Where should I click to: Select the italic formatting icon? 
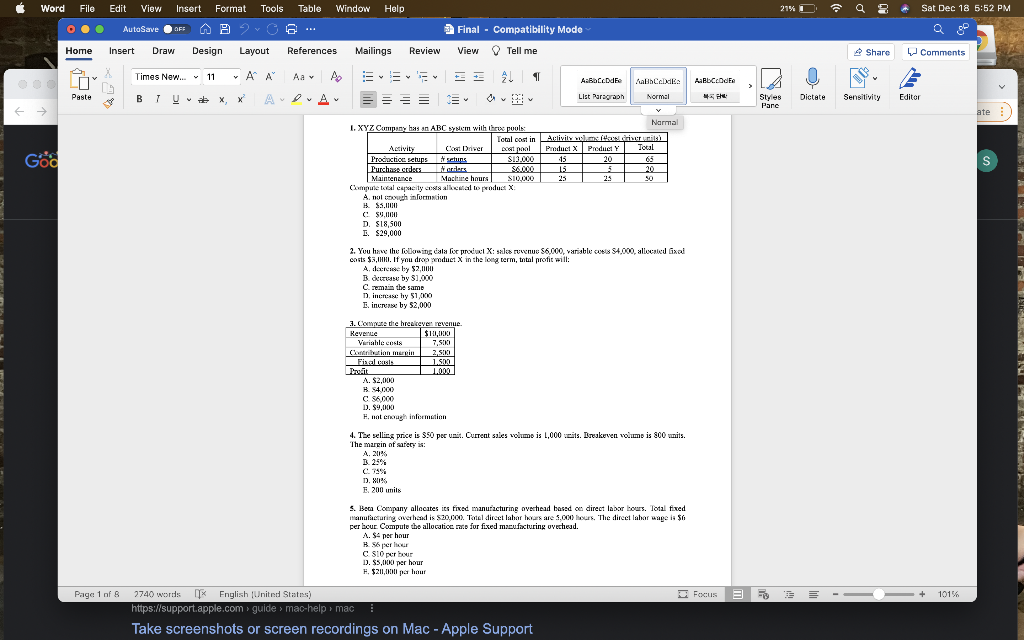click(157, 98)
